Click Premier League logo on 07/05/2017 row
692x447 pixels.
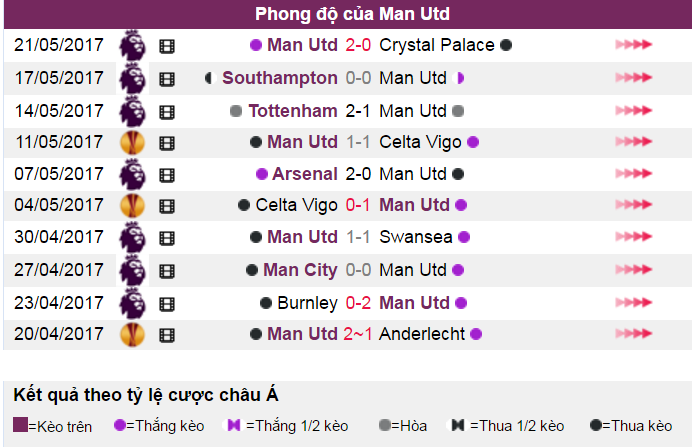[x=132, y=174]
